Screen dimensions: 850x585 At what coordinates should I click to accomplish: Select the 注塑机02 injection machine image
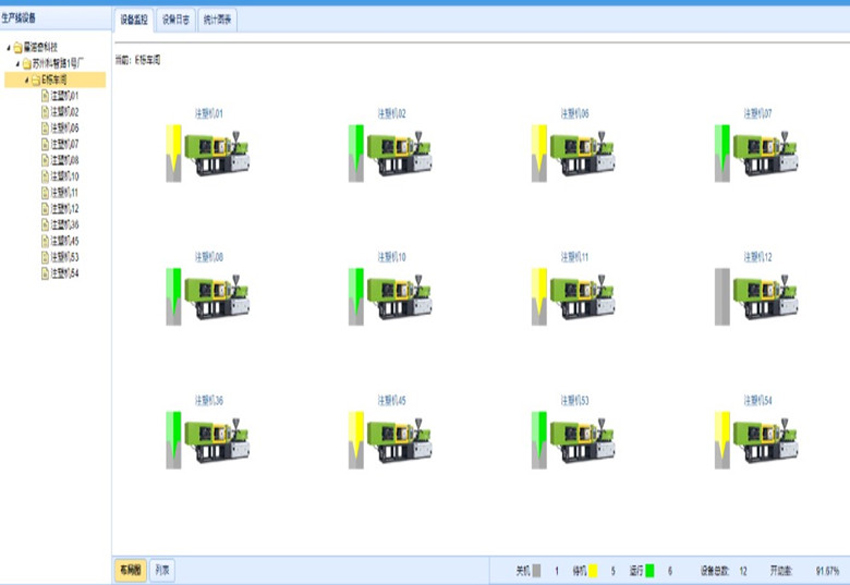coord(399,153)
